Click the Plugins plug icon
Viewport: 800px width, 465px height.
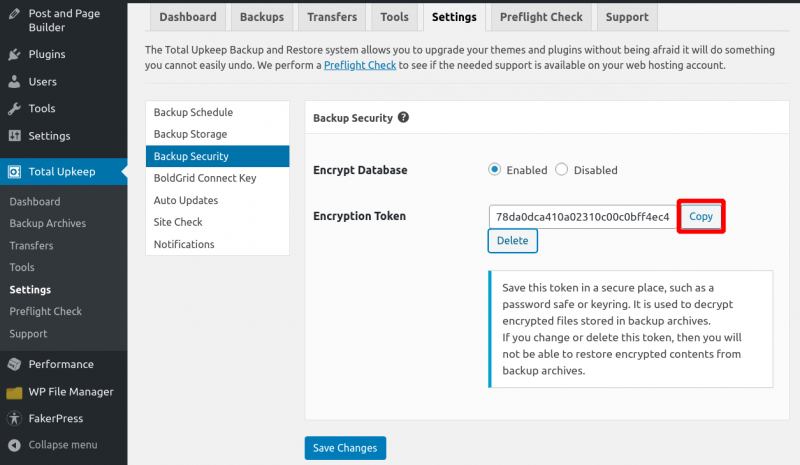(x=14, y=54)
